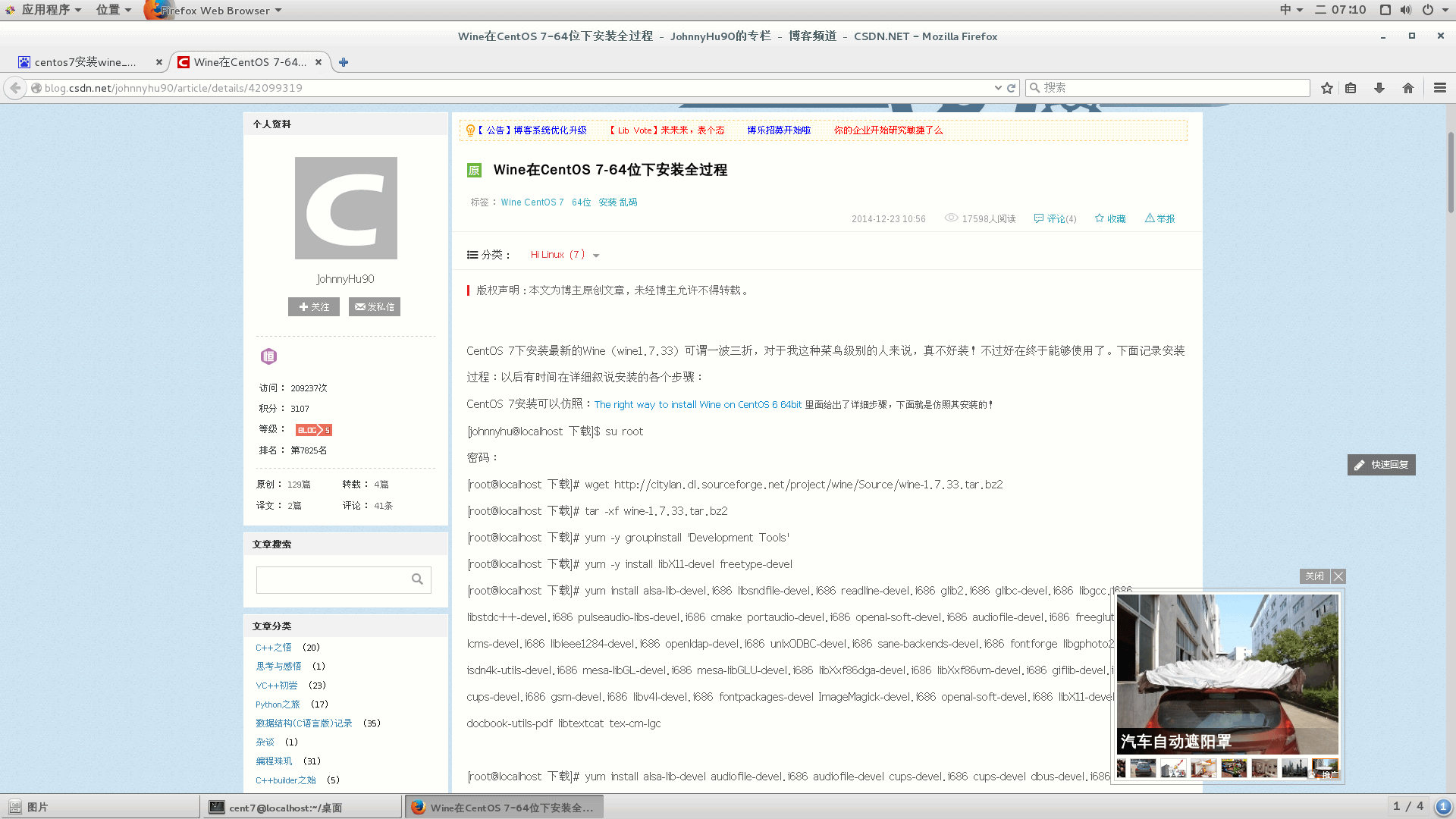1456x819 pixels.
Task: Click 收藏 favorite star link
Action: (x=1110, y=218)
